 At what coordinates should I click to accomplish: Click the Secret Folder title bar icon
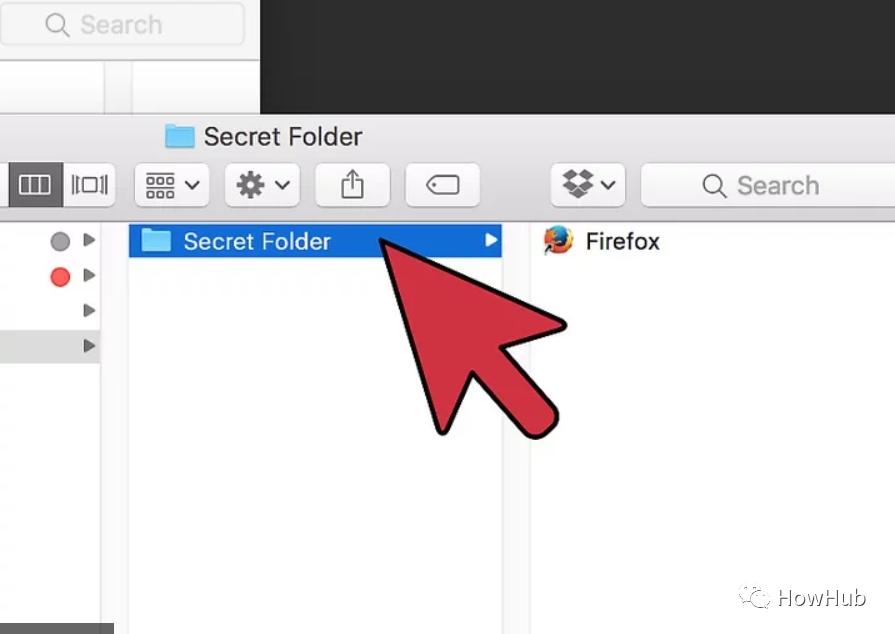coord(180,136)
